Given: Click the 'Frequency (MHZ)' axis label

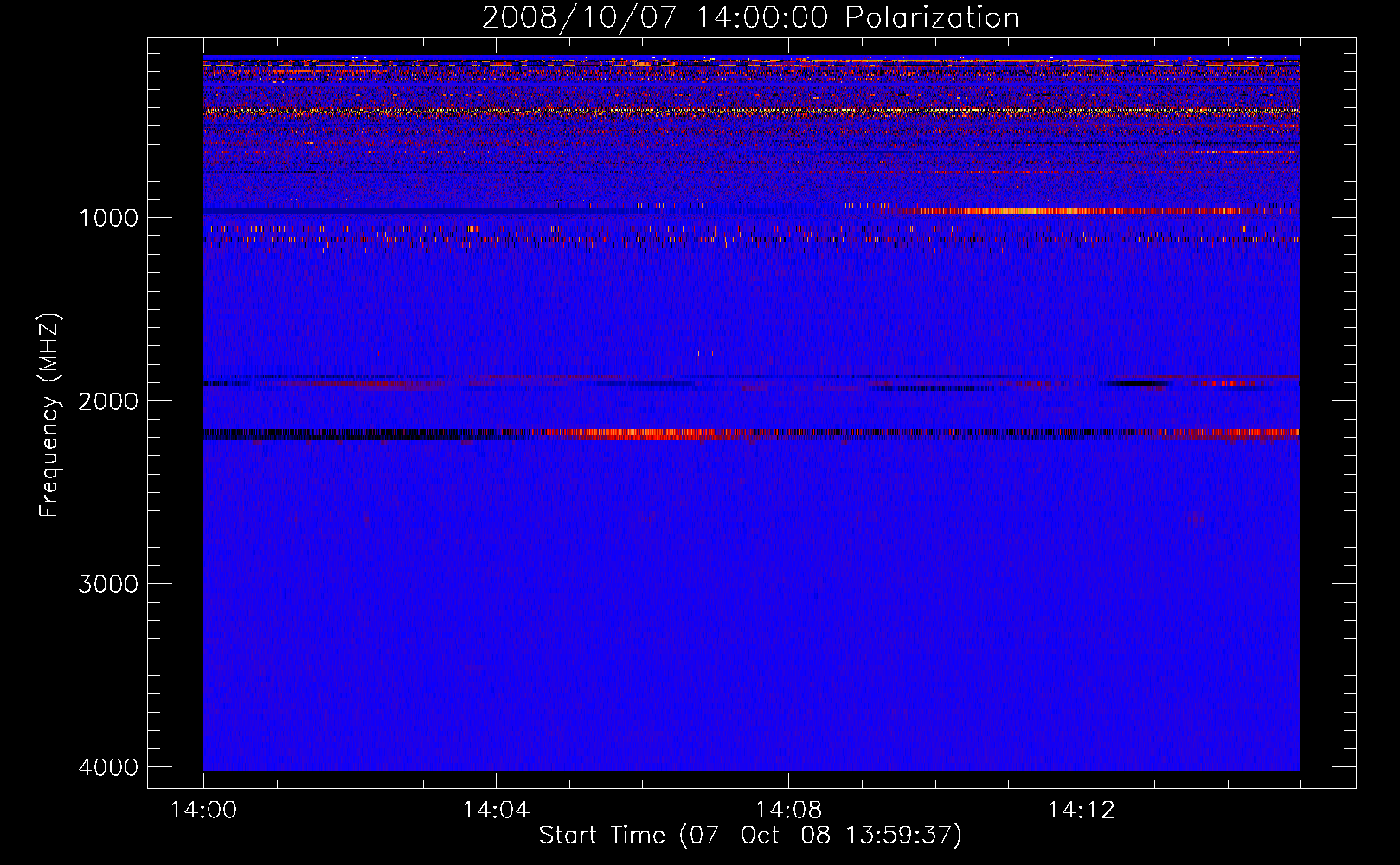Looking at the screenshot, I should [49, 415].
